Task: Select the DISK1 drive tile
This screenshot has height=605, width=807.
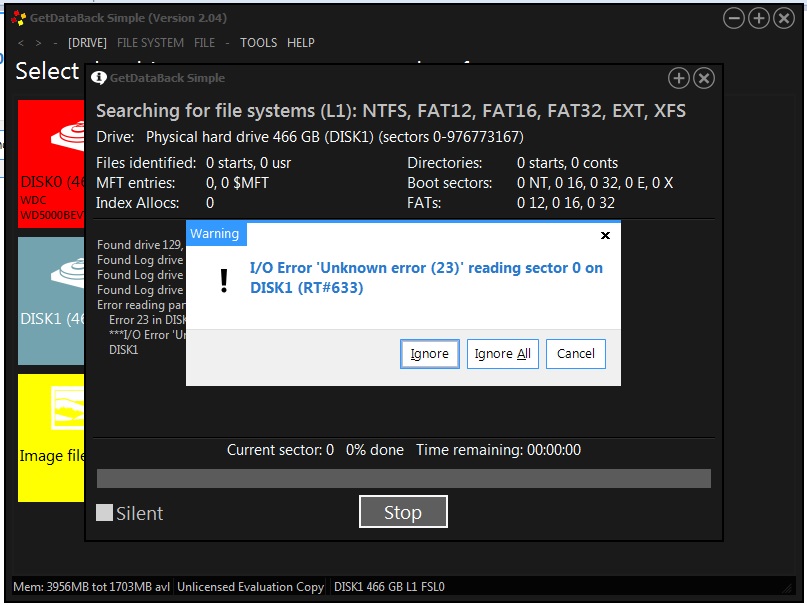Action: click(x=51, y=301)
